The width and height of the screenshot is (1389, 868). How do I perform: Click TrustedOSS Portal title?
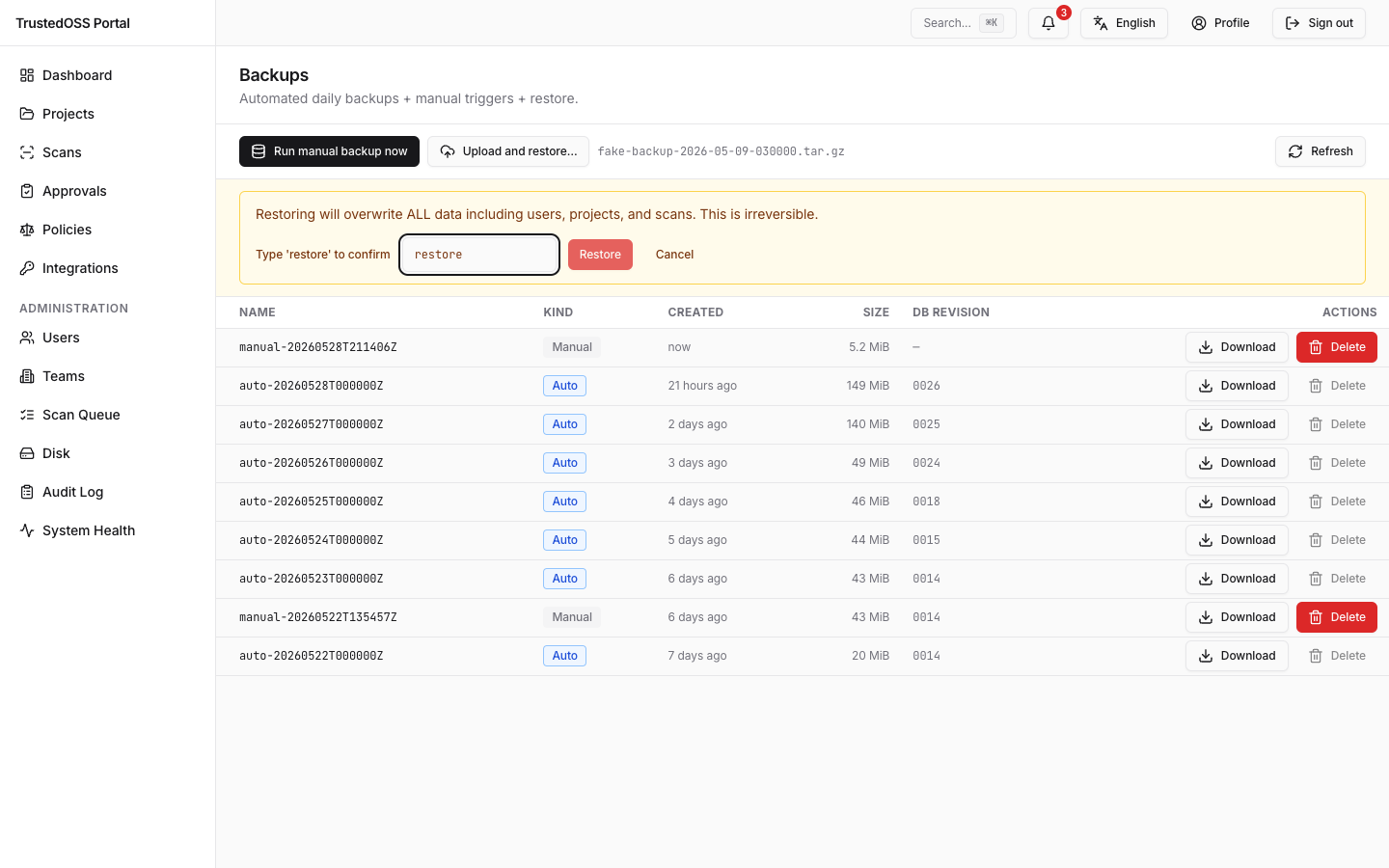72,23
